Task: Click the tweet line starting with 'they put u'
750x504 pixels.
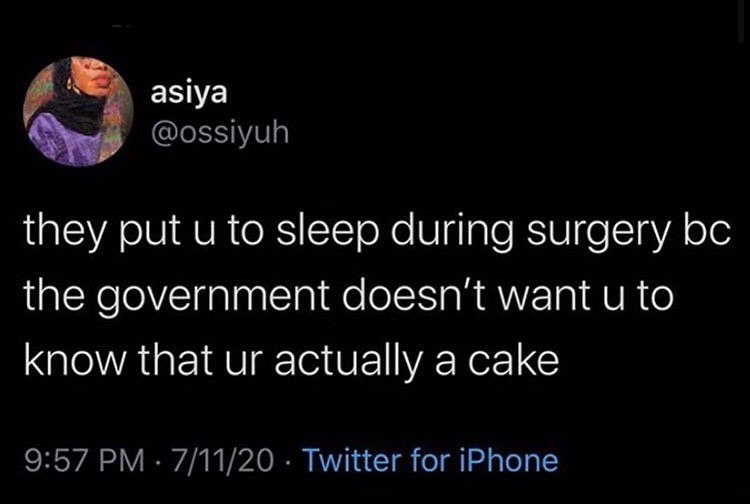Action: tap(378, 231)
